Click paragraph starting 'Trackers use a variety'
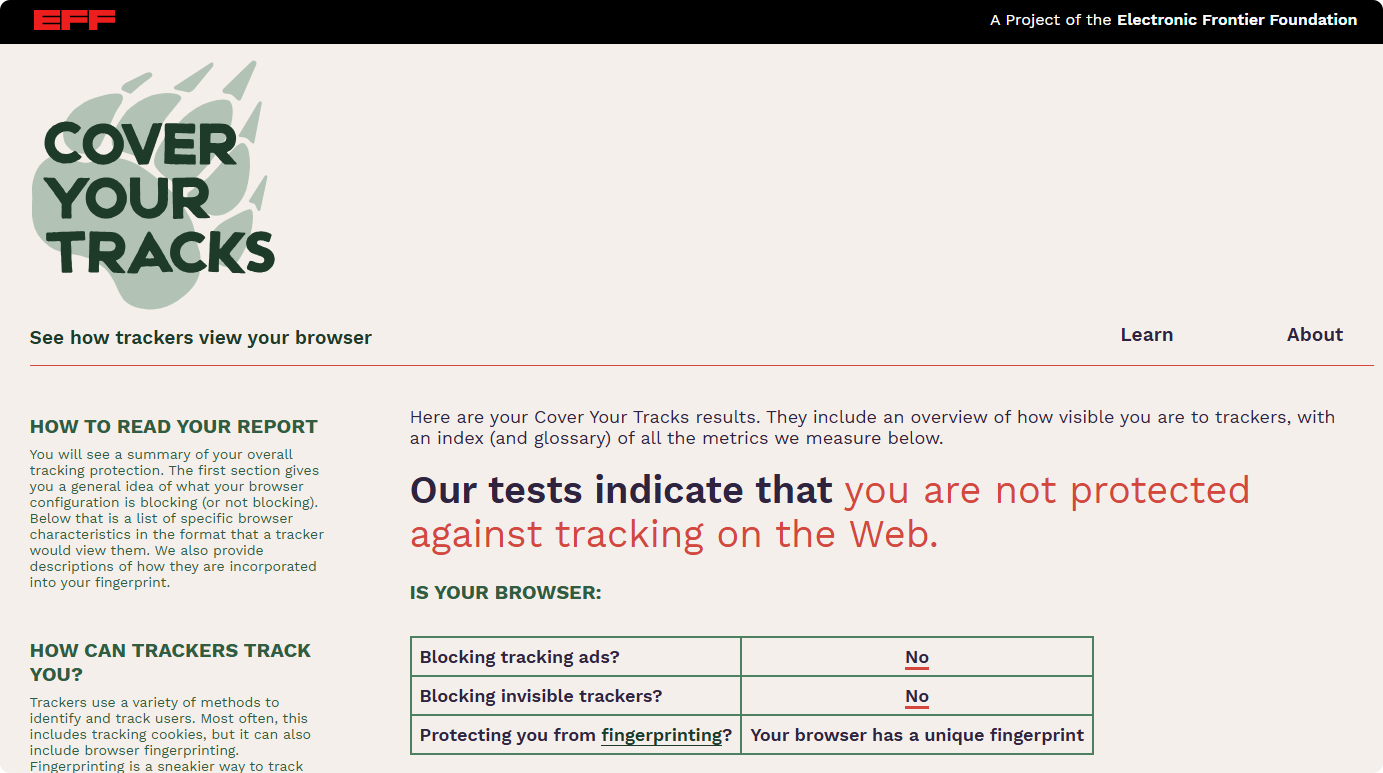 pos(171,734)
